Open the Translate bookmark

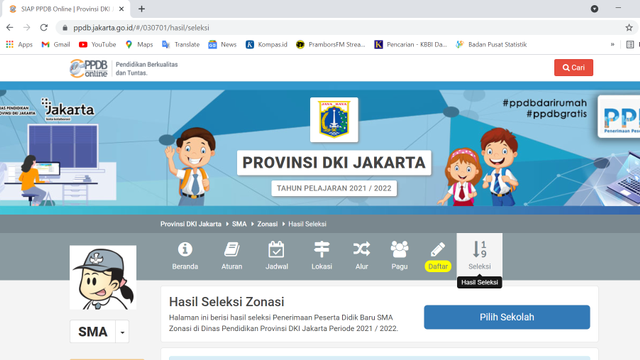tap(181, 44)
